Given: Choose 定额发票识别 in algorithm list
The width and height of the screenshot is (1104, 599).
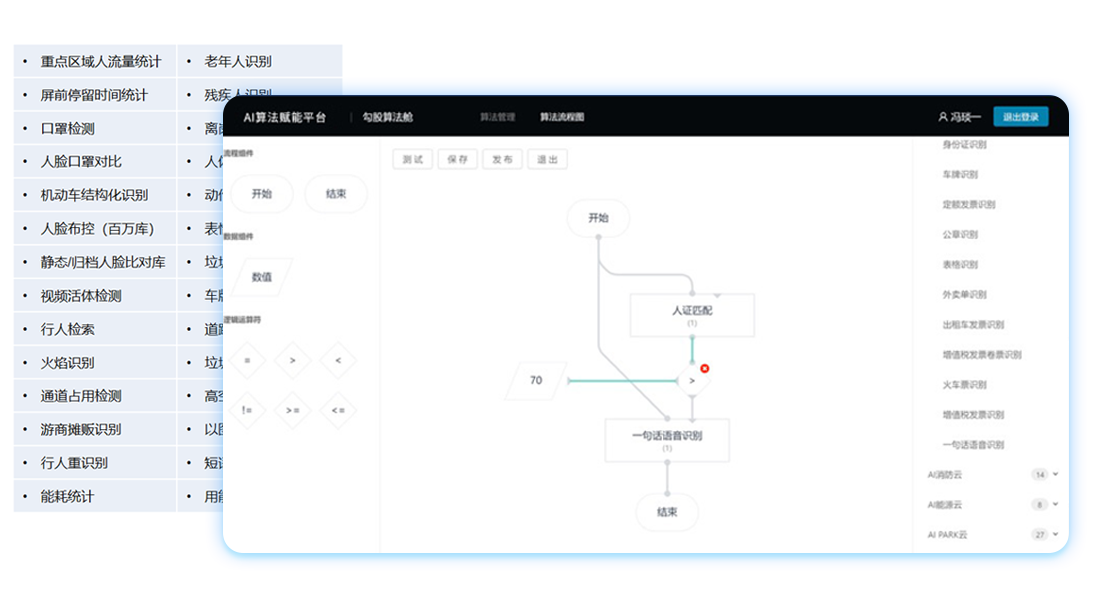Looking at the screenshot, I should [969, 205].
